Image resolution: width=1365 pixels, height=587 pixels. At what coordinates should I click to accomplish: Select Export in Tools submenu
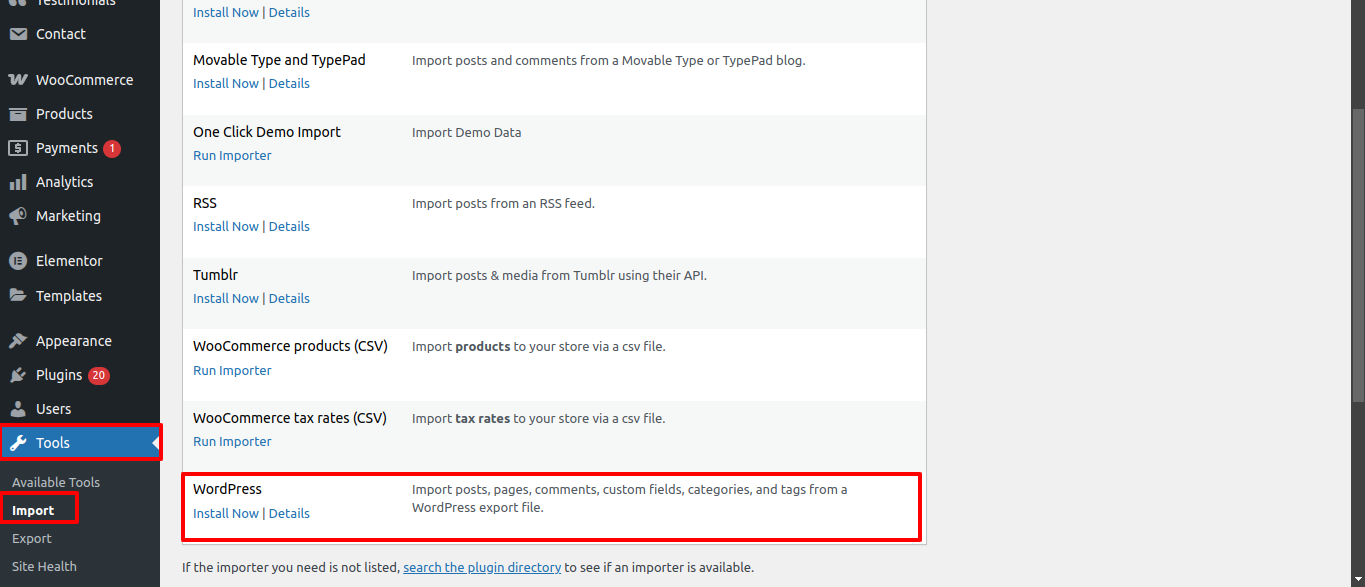(x=32, y=538)
